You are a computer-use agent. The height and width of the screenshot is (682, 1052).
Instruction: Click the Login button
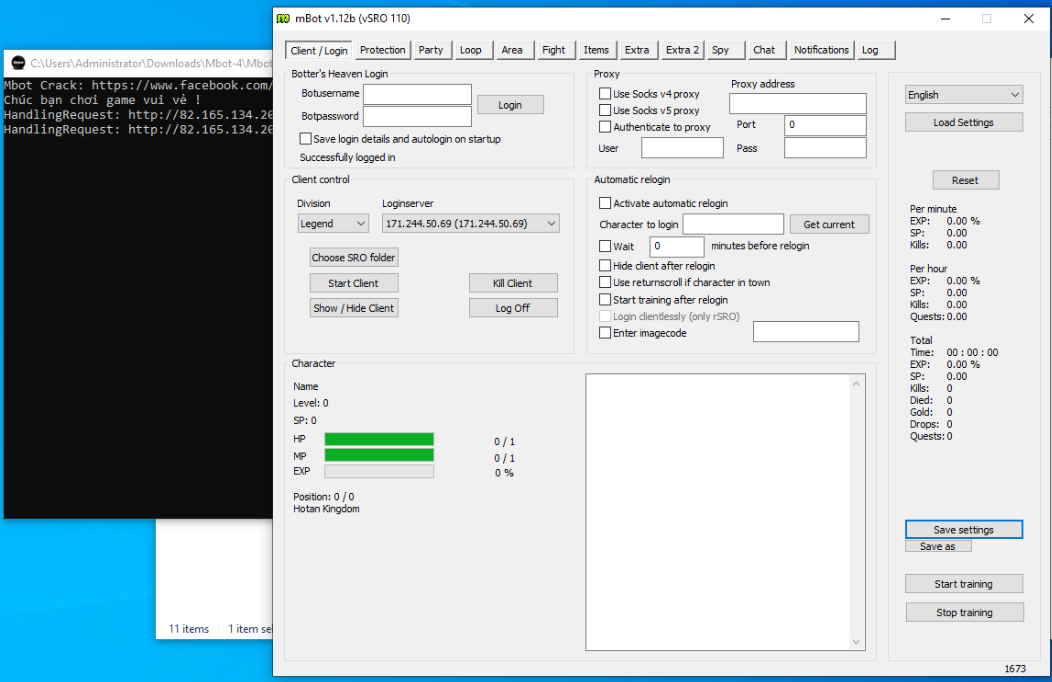pos(510,105)
